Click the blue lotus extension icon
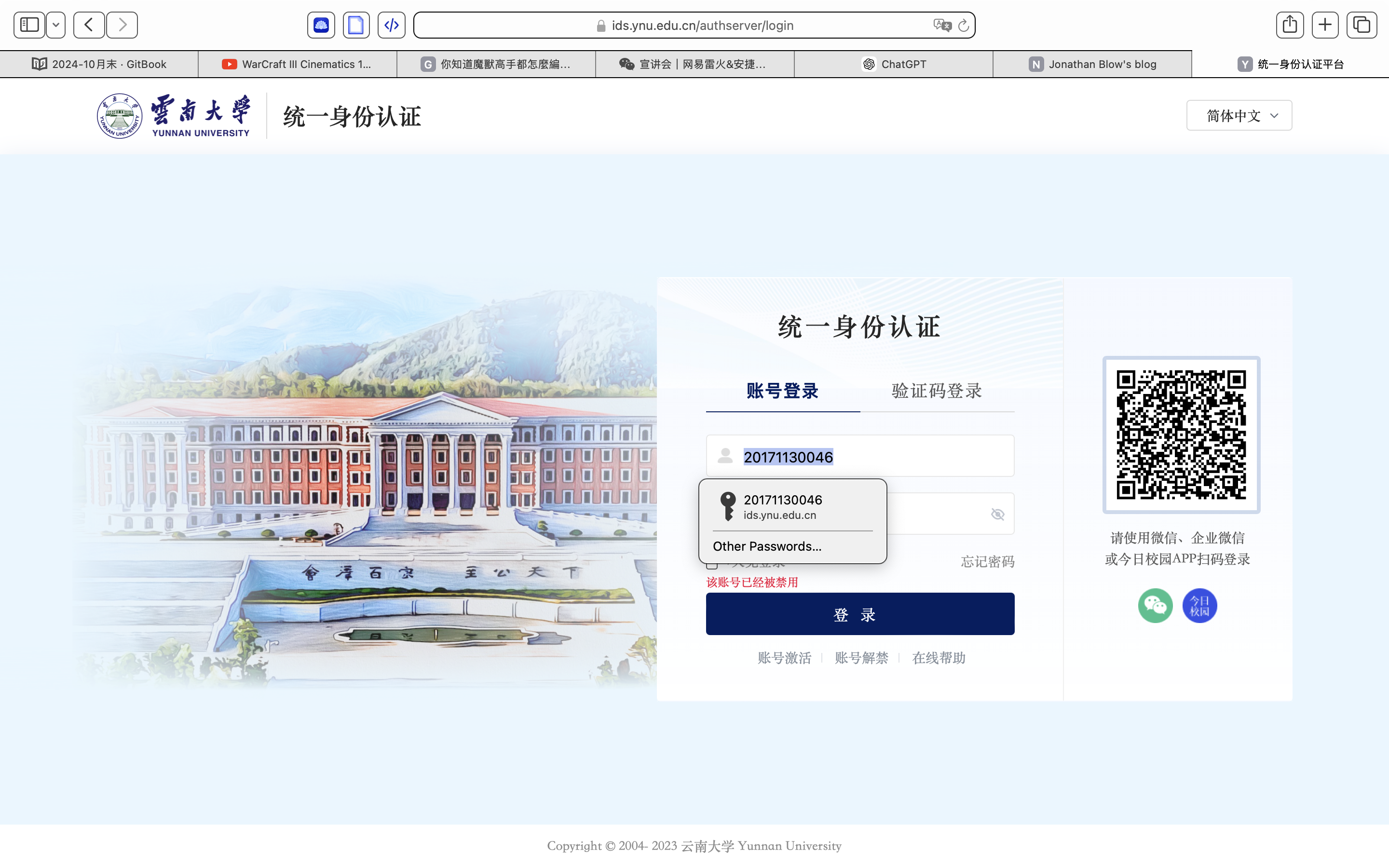 coord(321,25)
